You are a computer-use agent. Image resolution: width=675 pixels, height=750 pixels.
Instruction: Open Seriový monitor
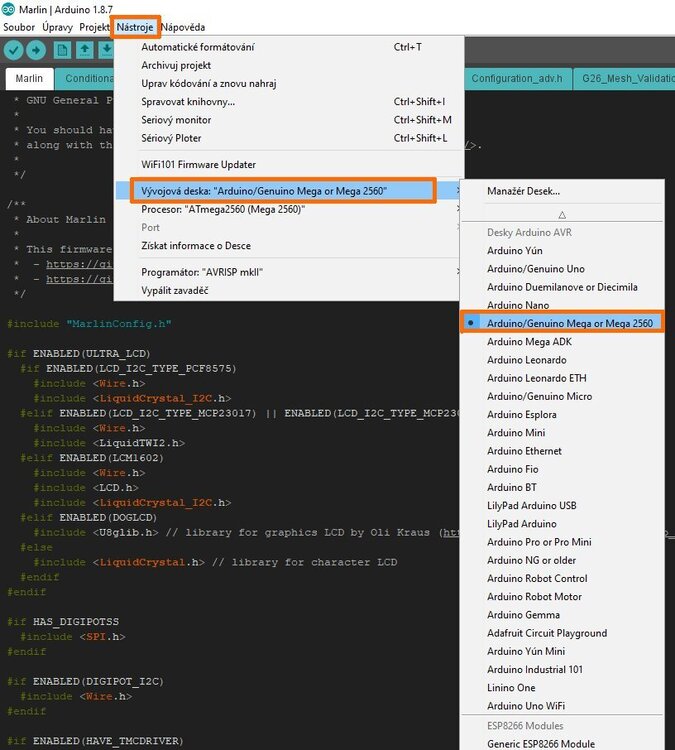click(289, 120)
